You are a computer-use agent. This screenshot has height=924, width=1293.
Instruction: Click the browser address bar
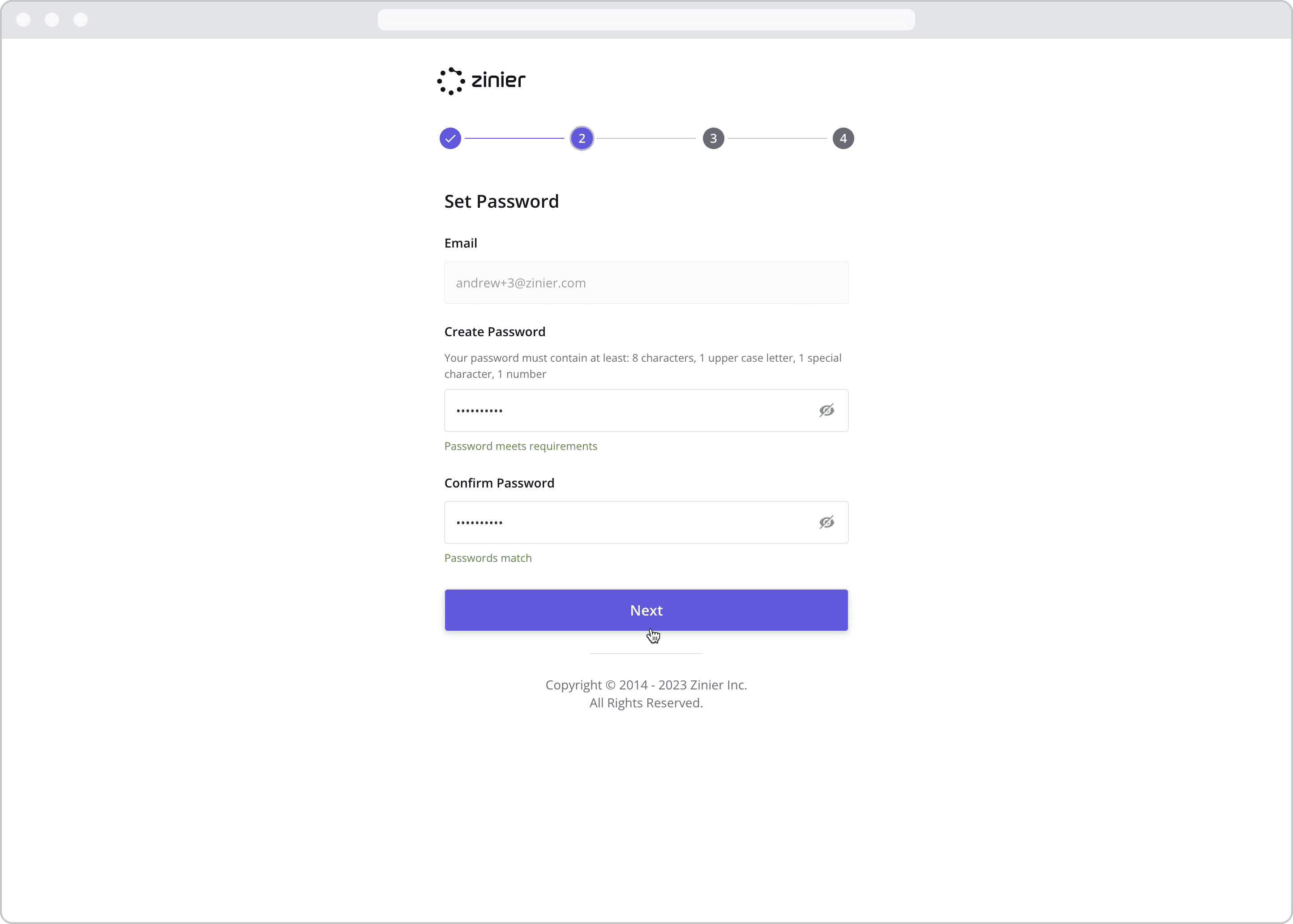646,20
